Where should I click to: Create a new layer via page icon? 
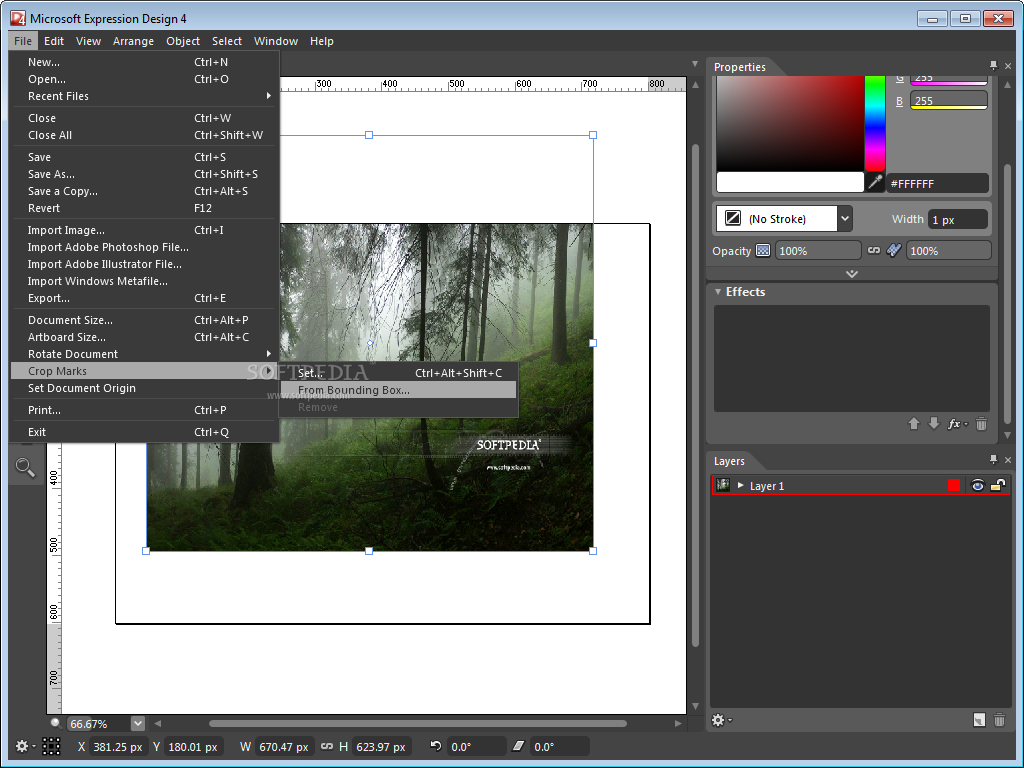click(x=979, y=720)
